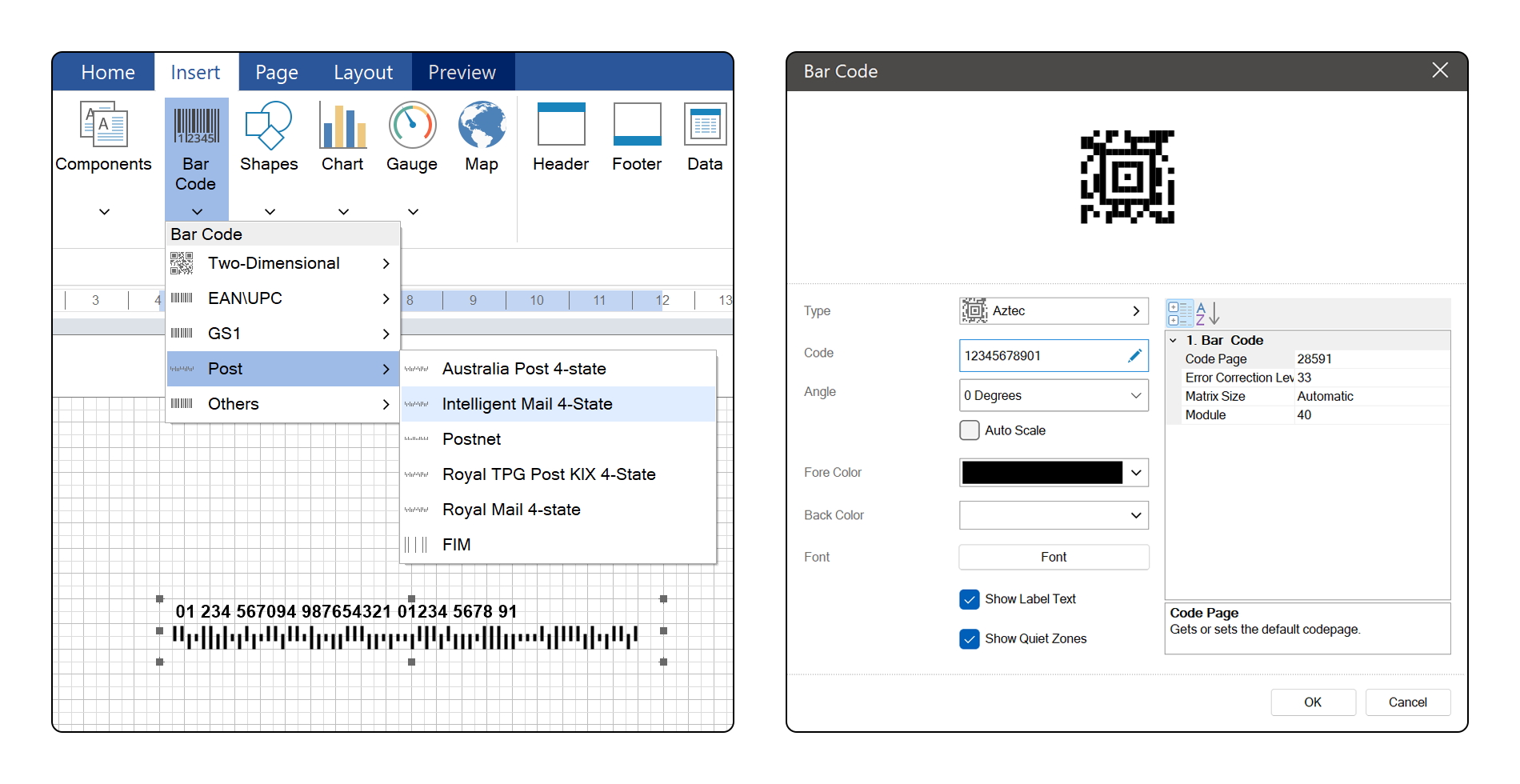1520x784 pixels.
Task: Expand the Chart dropdown arrow
Action: coord(343,212)
